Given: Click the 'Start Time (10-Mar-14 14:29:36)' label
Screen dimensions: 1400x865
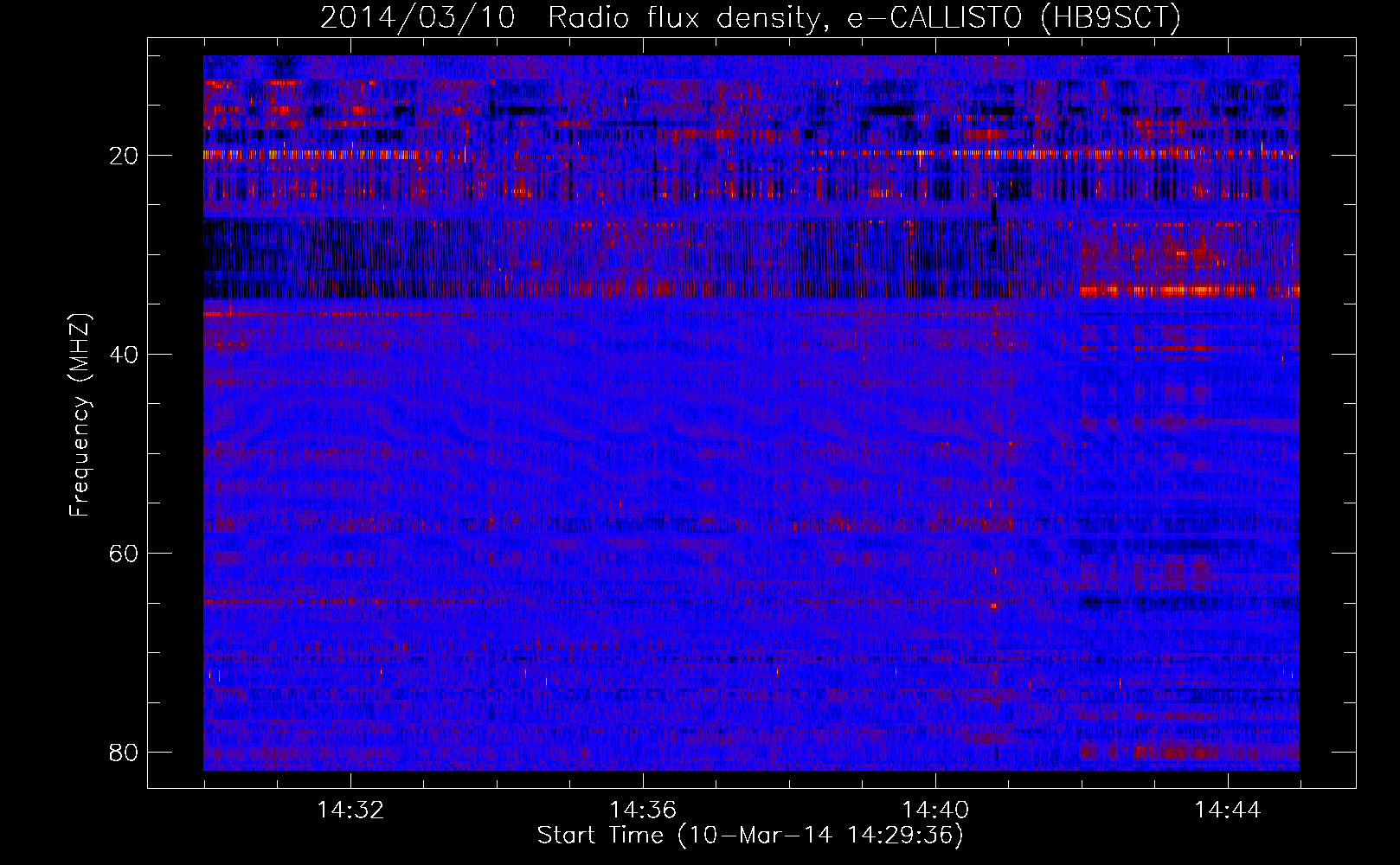Looking at the screenshot, I should [750, 836].
